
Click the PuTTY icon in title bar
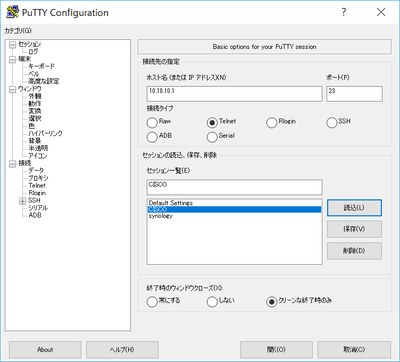tap(12, 12)
